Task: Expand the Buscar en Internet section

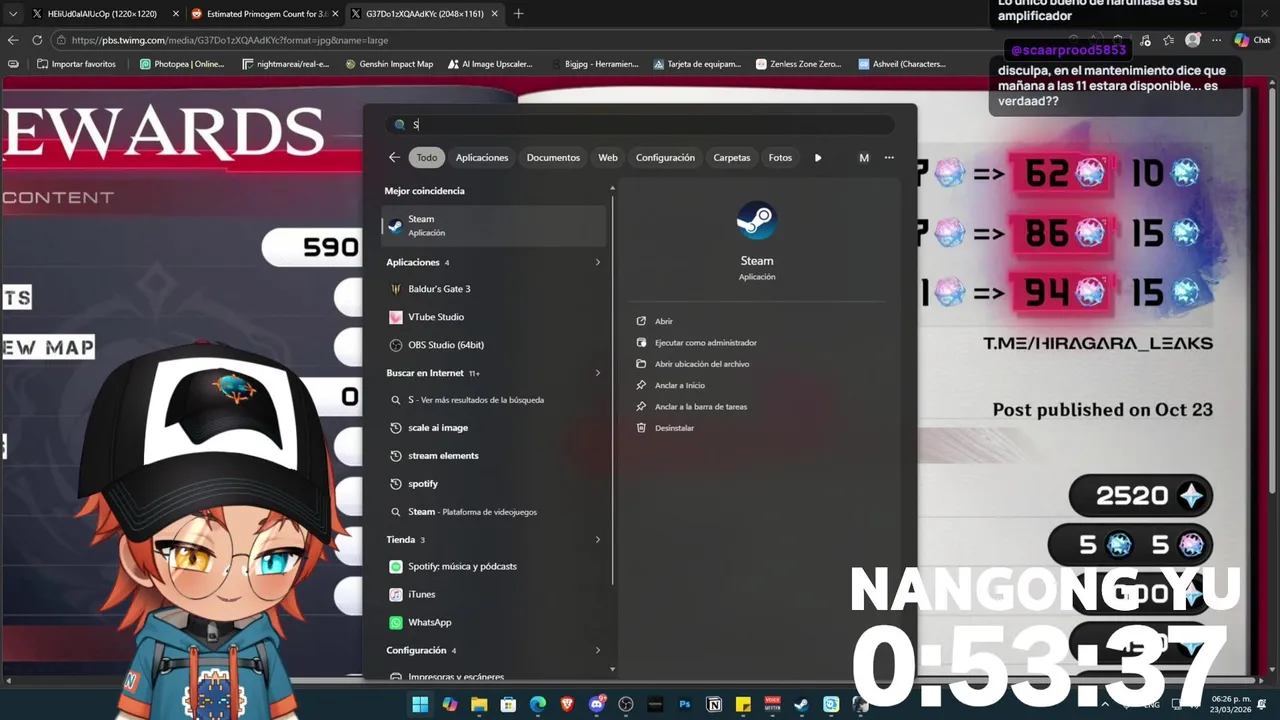Action: (598, 373)
